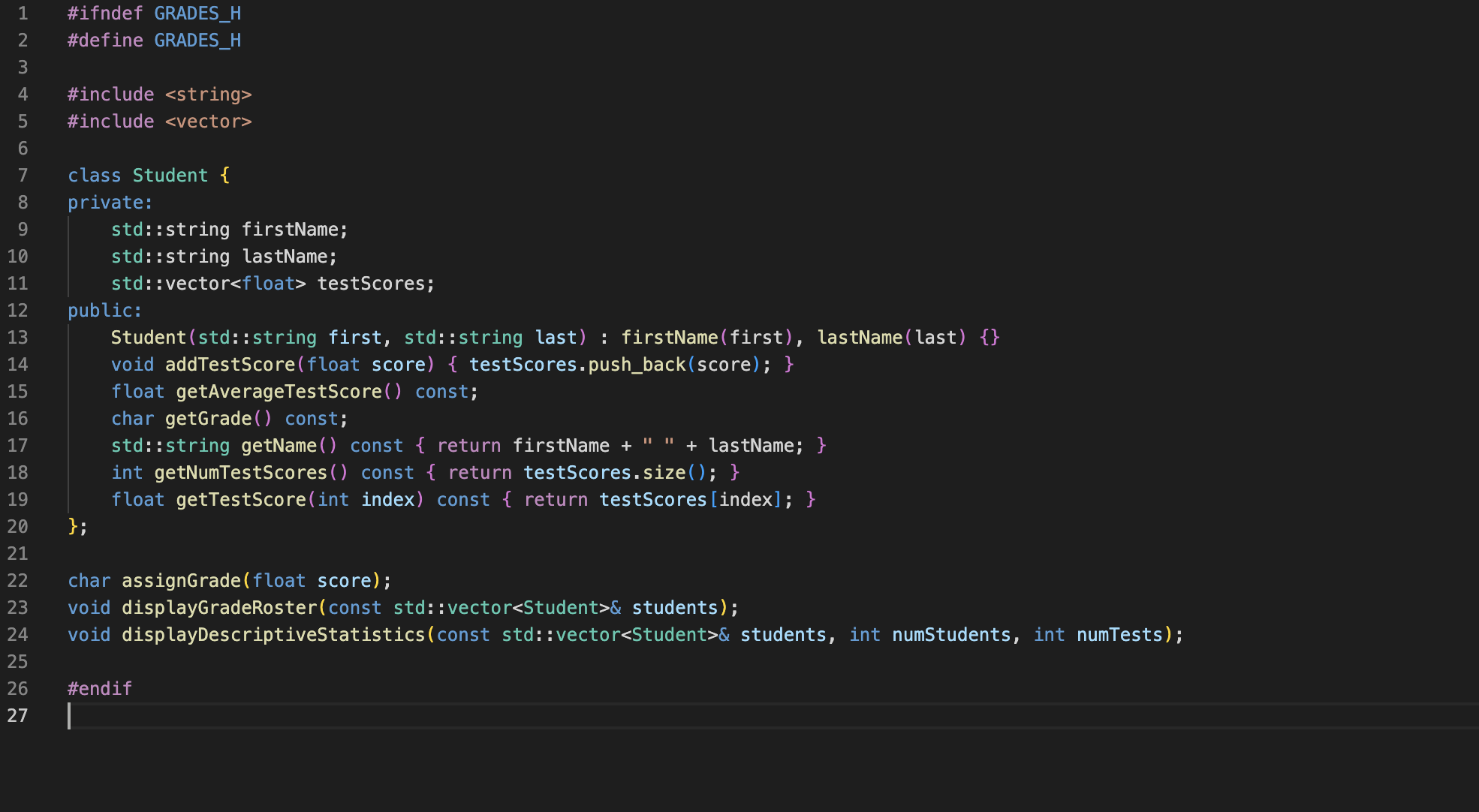Click the GRADES_H macro name on line 2
Viewport: 1479px width, 812px height.
coord(197,40)
